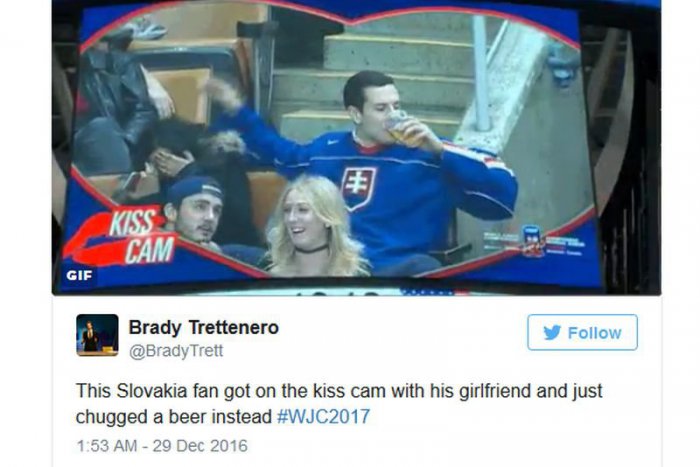Click the tweet text about chugged beer
The image size is (700, 467).
point(339,404)
